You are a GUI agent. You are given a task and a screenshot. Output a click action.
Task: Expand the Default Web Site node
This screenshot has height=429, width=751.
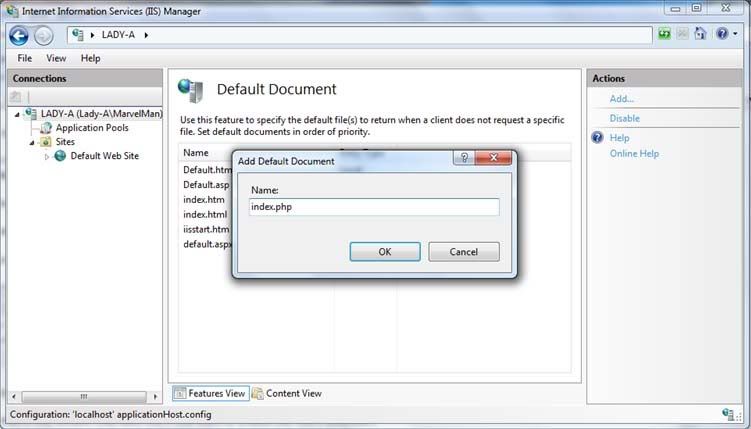pos(47,157)
